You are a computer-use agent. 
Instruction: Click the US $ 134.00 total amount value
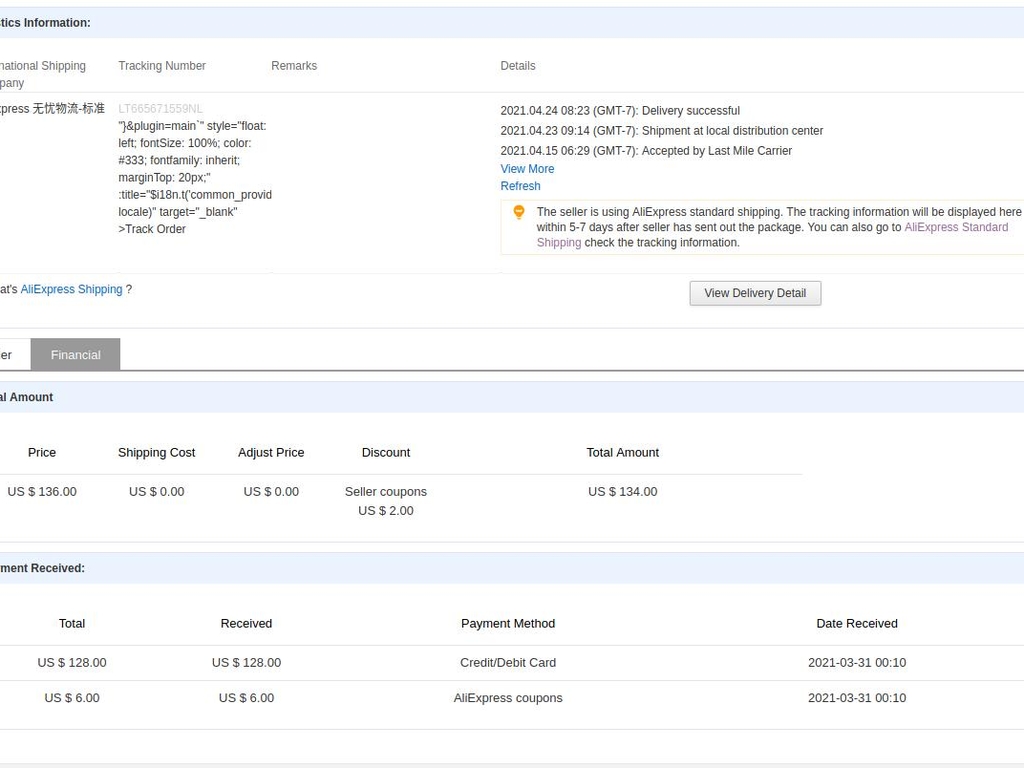point(622,491)
